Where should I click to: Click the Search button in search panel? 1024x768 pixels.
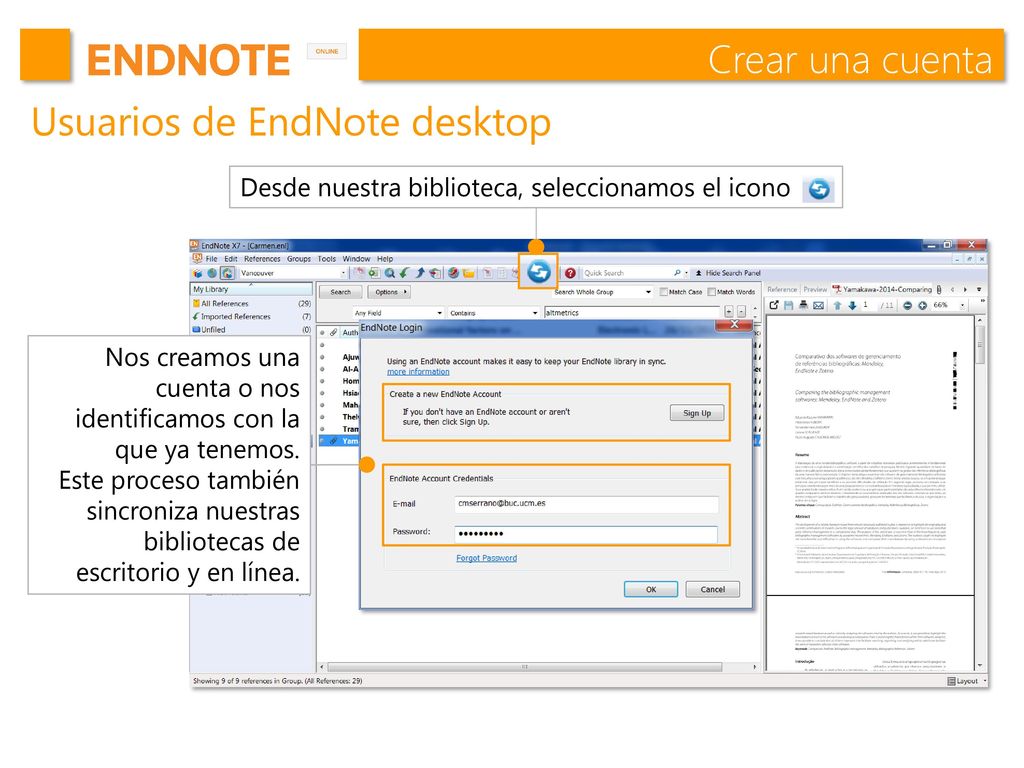(340, 292)
